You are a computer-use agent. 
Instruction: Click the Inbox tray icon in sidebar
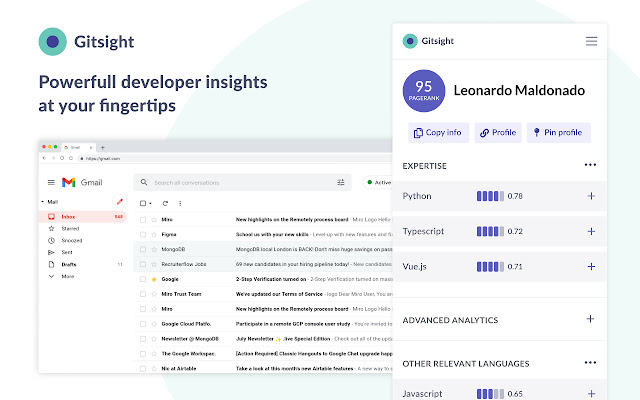(x=51, y=217)
